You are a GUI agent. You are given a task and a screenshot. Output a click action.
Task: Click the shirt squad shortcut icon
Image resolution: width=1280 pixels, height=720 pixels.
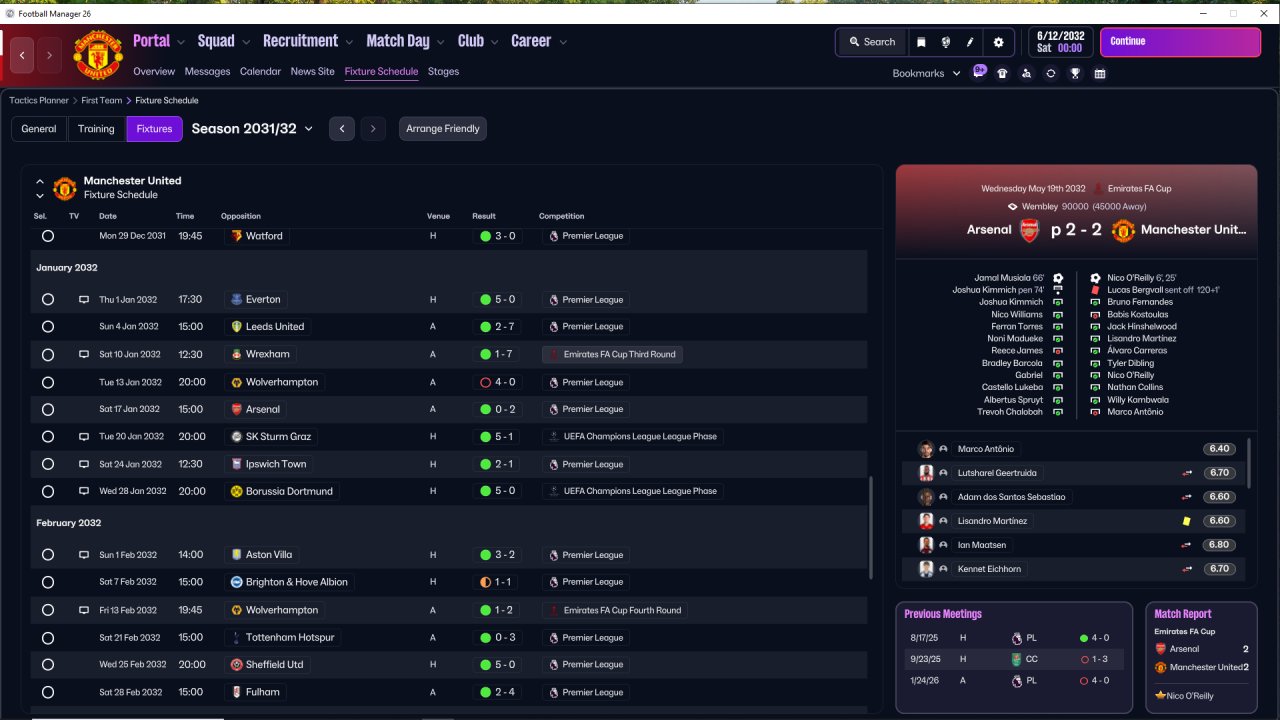point(1002,73)
